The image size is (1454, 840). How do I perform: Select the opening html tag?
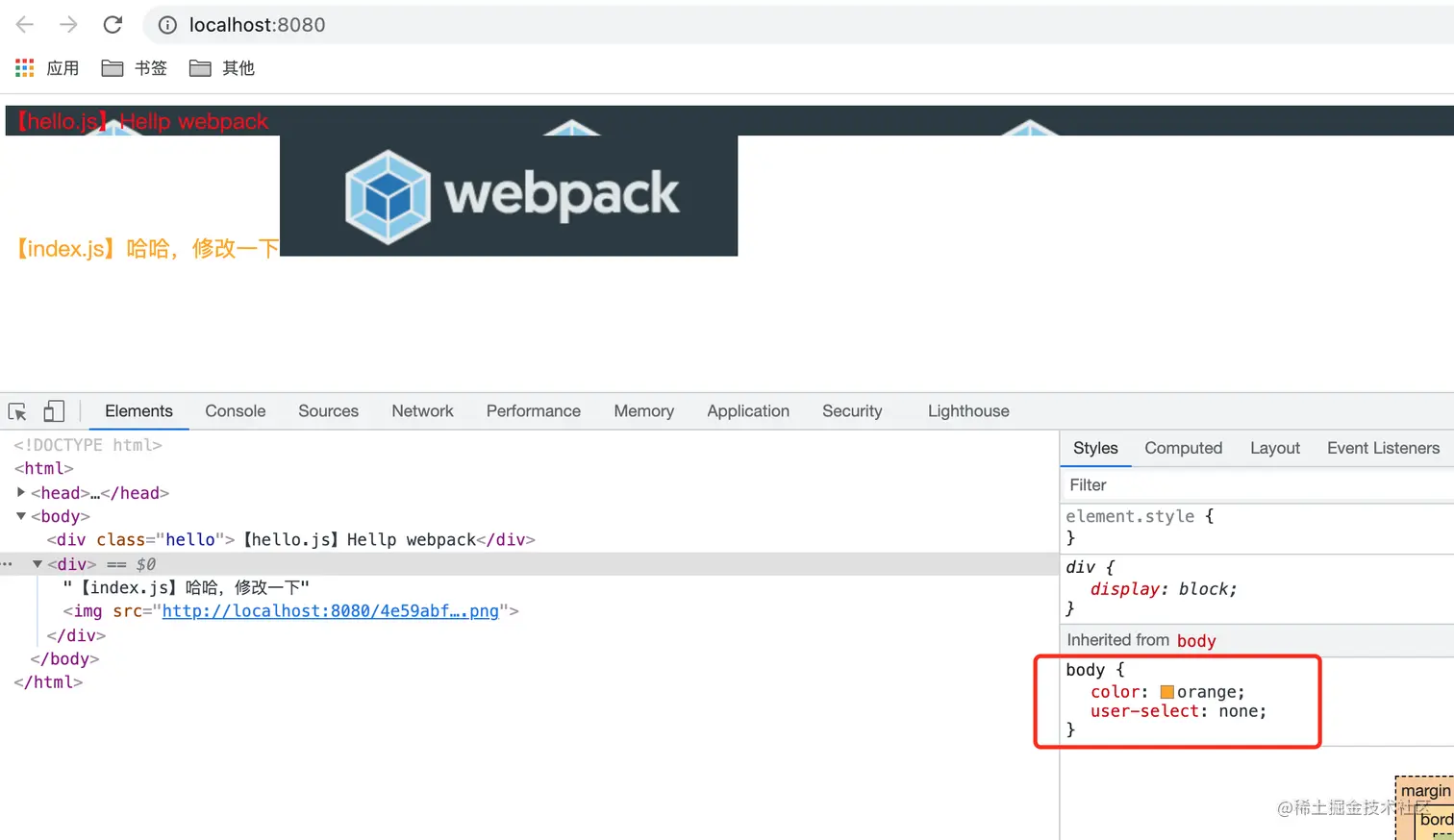coord(43,468)
